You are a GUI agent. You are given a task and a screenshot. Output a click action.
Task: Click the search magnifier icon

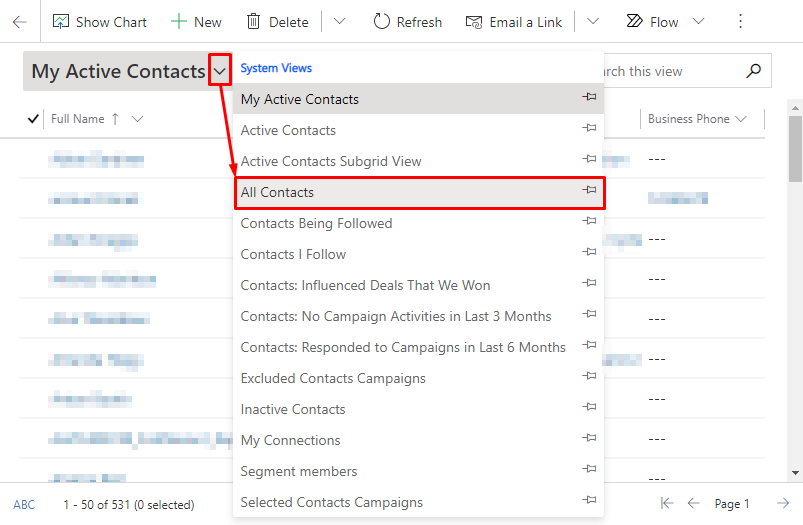[753, 71]
